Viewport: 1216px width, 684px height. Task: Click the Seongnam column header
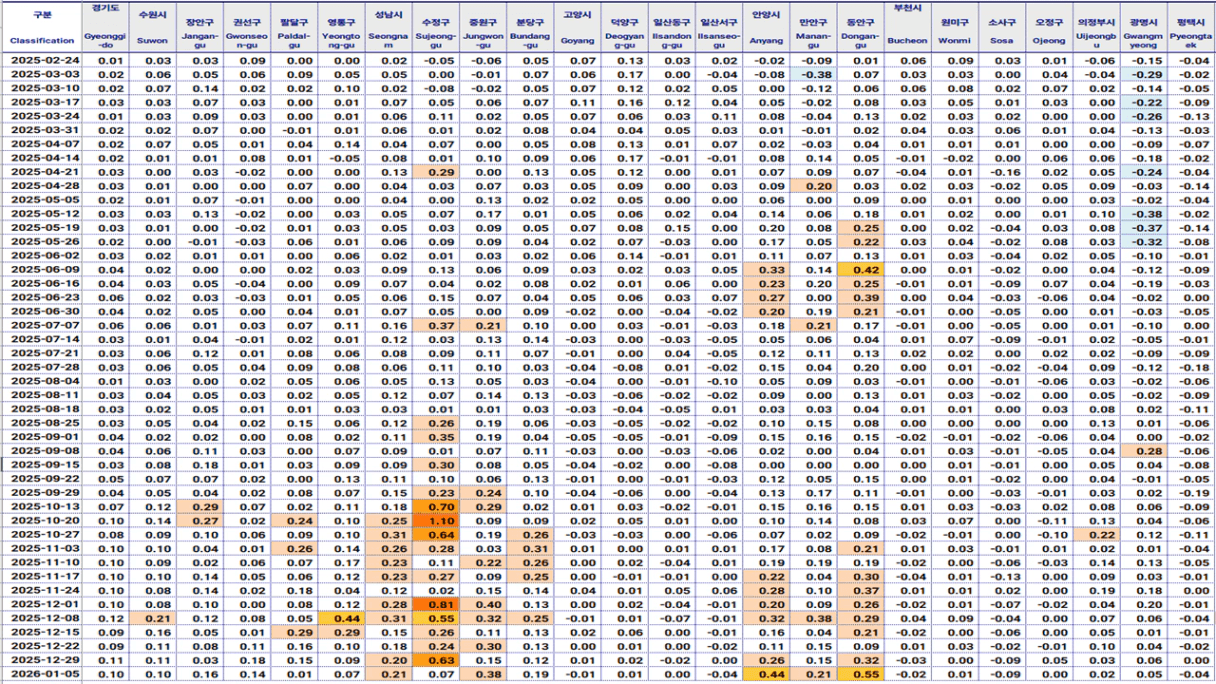coord(387,28)
